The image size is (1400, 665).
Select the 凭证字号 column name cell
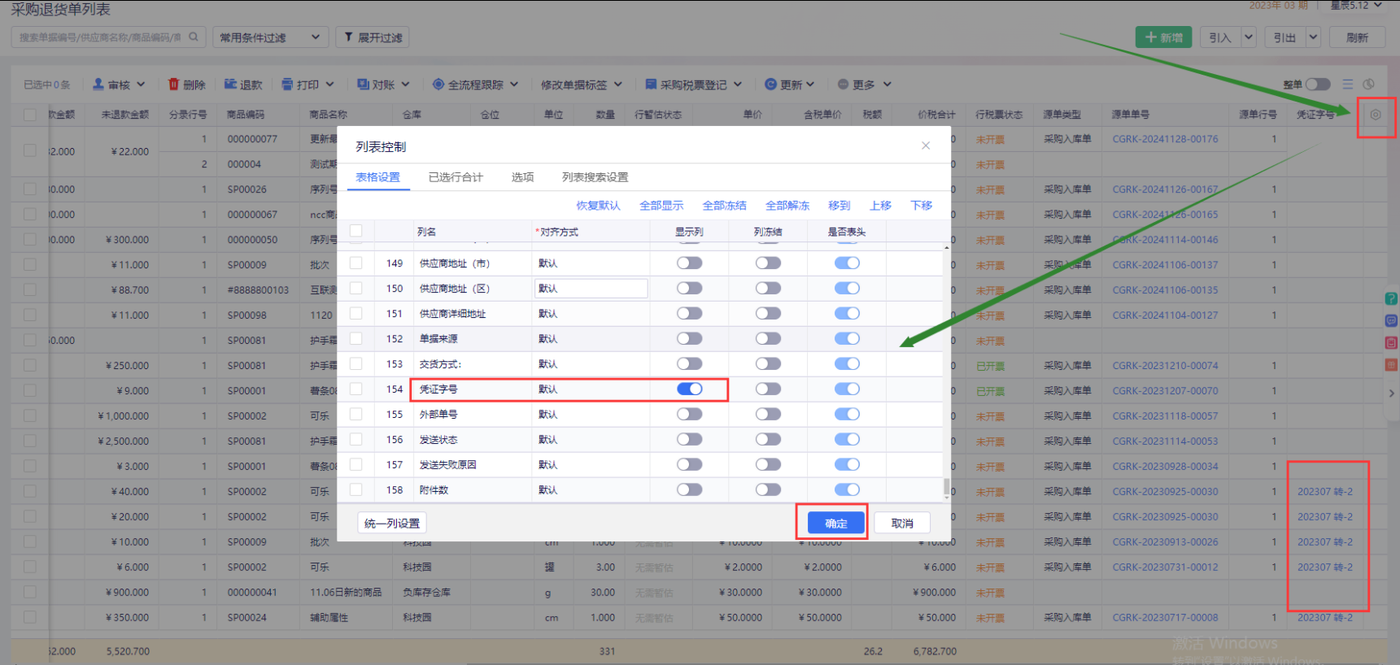coord(472,389)
